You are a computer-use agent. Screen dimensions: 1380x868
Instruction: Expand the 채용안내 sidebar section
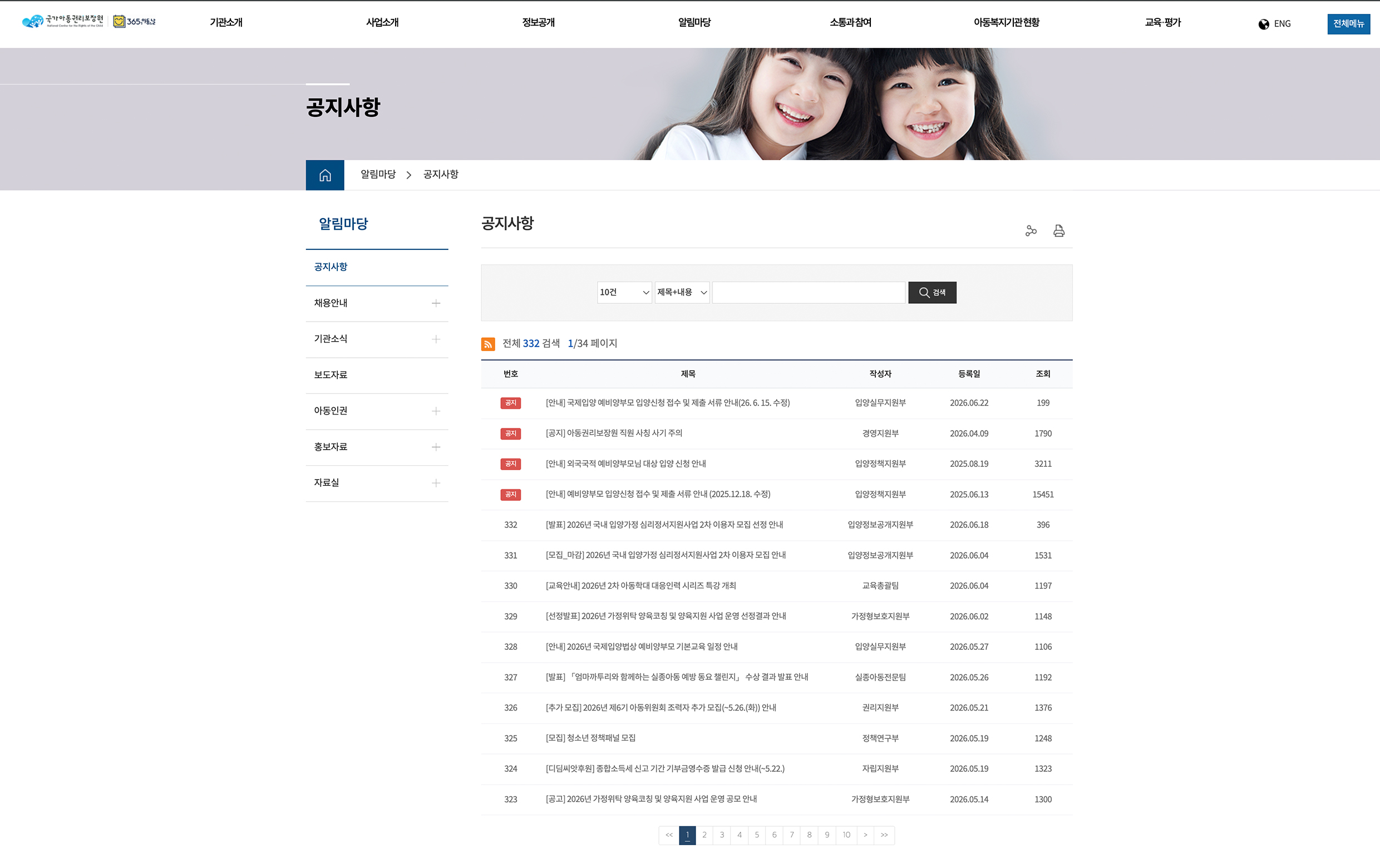[x=436, y=303]
